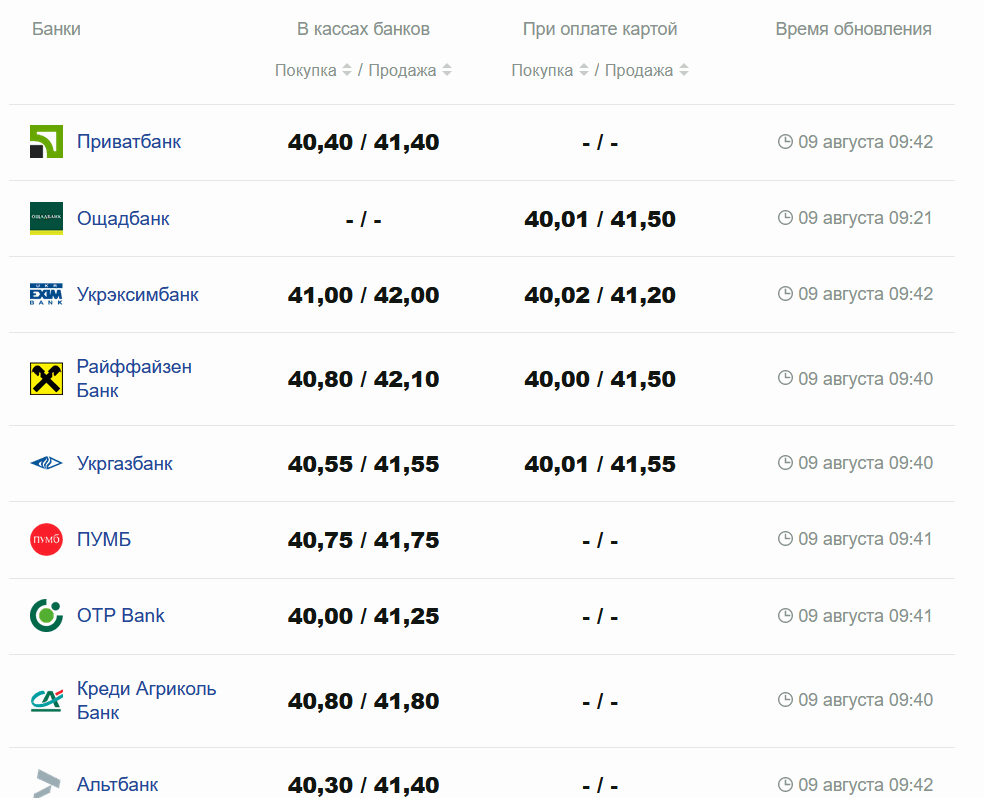Screen dimensions: 984x798
Task: Click the Приватбанк logo icon
Action: (x=46, y=142)
